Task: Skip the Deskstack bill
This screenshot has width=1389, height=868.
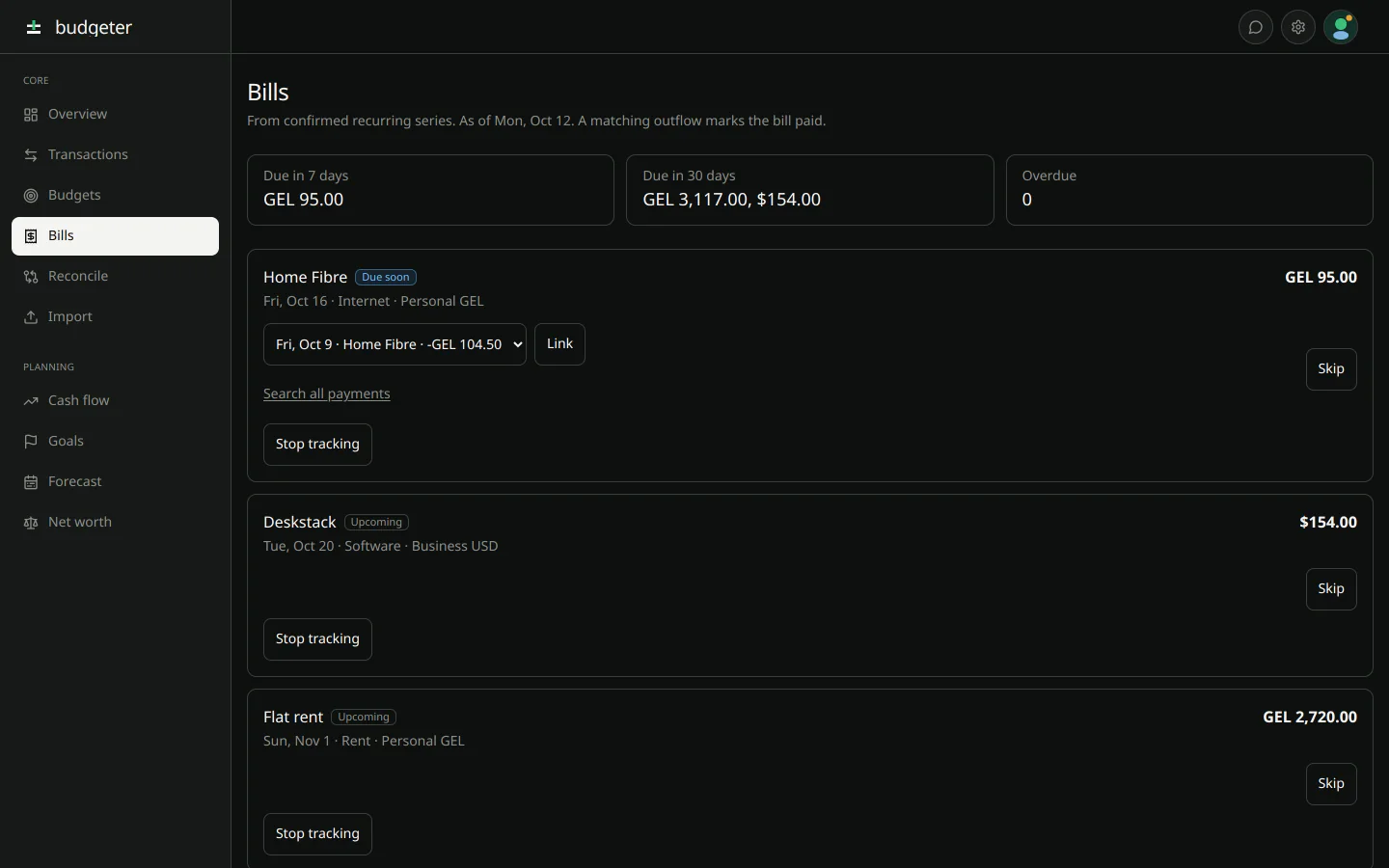Action: 1331,589
